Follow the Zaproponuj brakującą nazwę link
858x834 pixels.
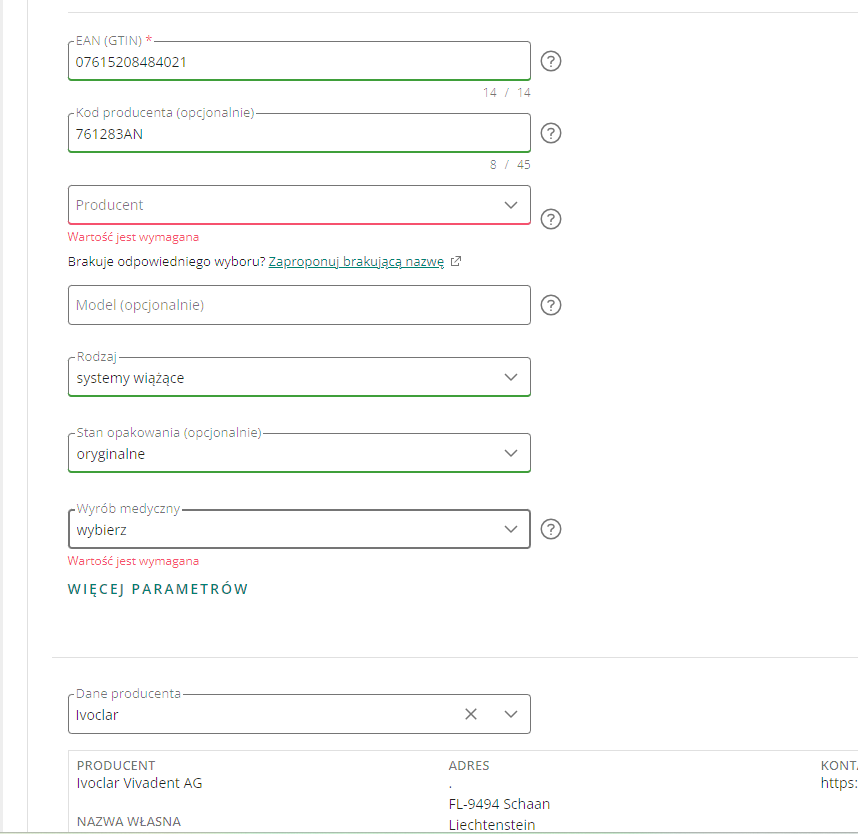[x=356, y=262]
